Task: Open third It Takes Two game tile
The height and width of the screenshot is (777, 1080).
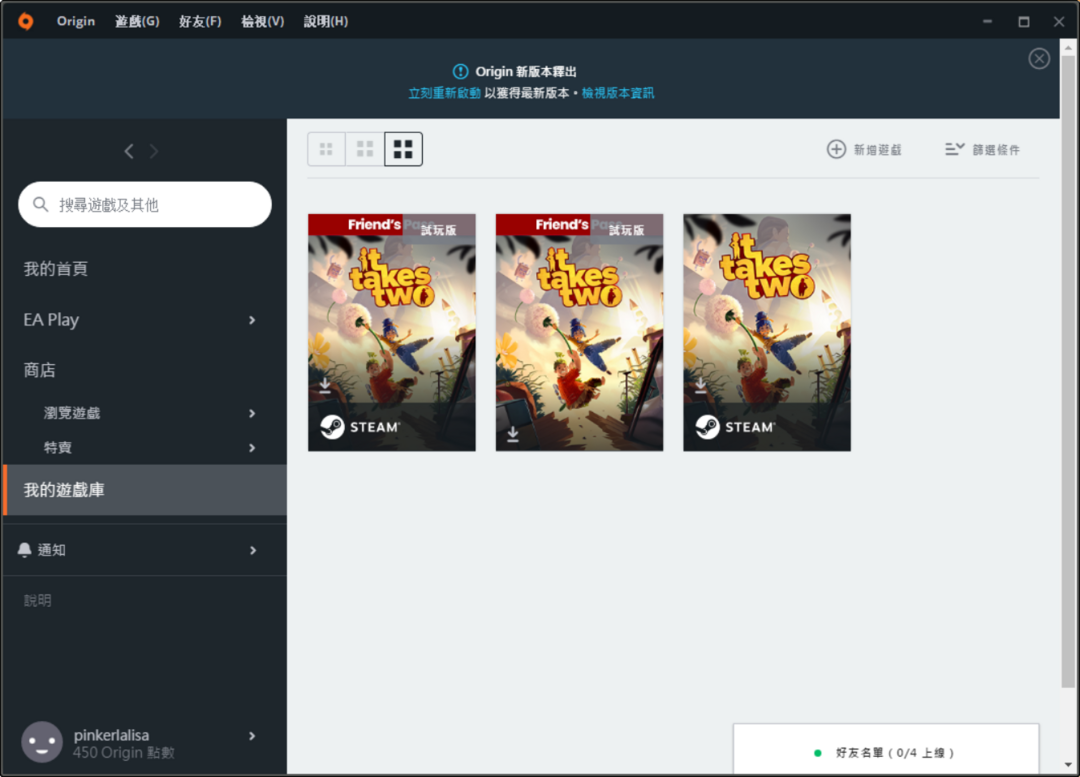Action: click(767, 333)
